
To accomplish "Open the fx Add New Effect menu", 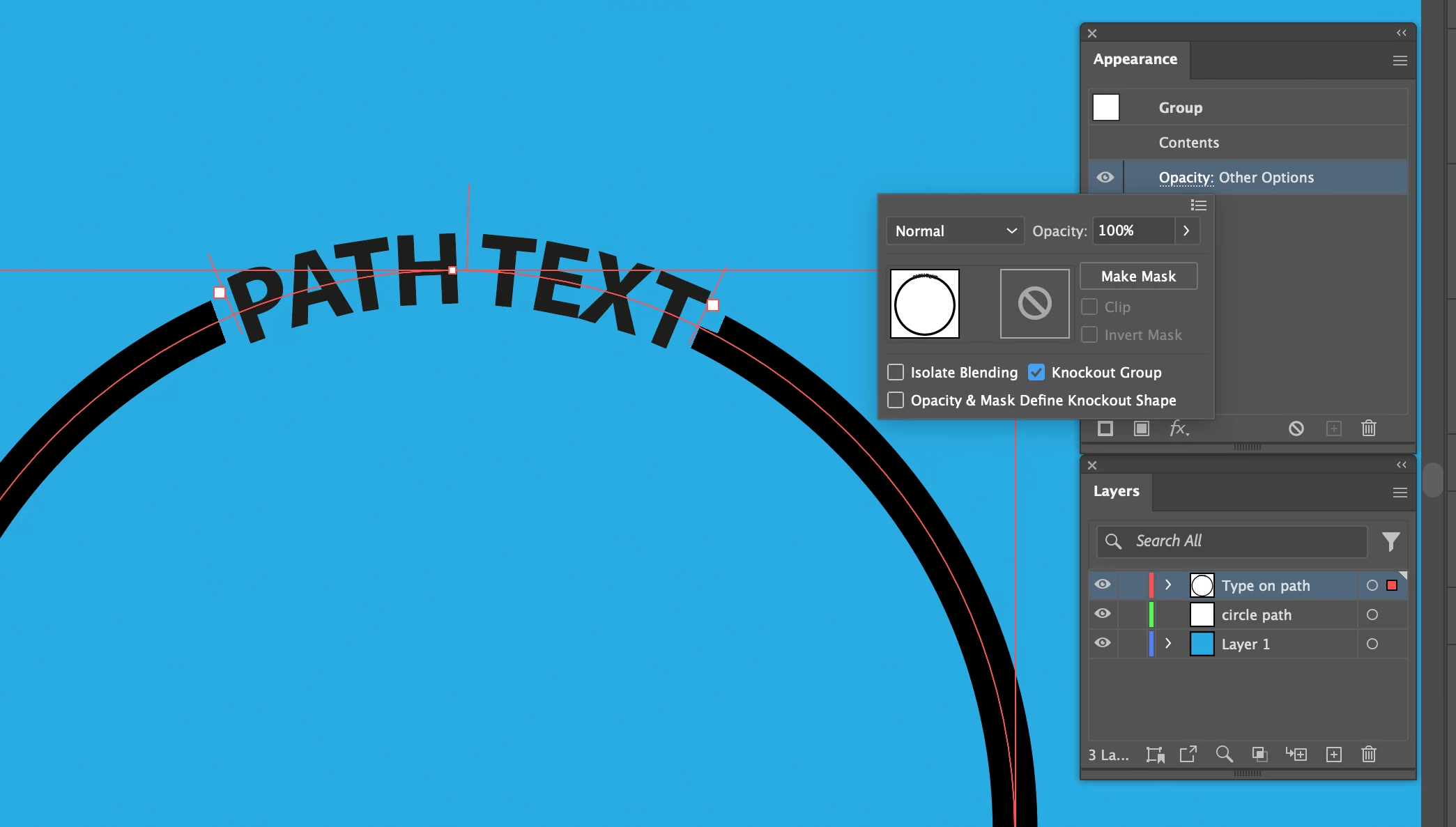I will [x=1179, y=428].
